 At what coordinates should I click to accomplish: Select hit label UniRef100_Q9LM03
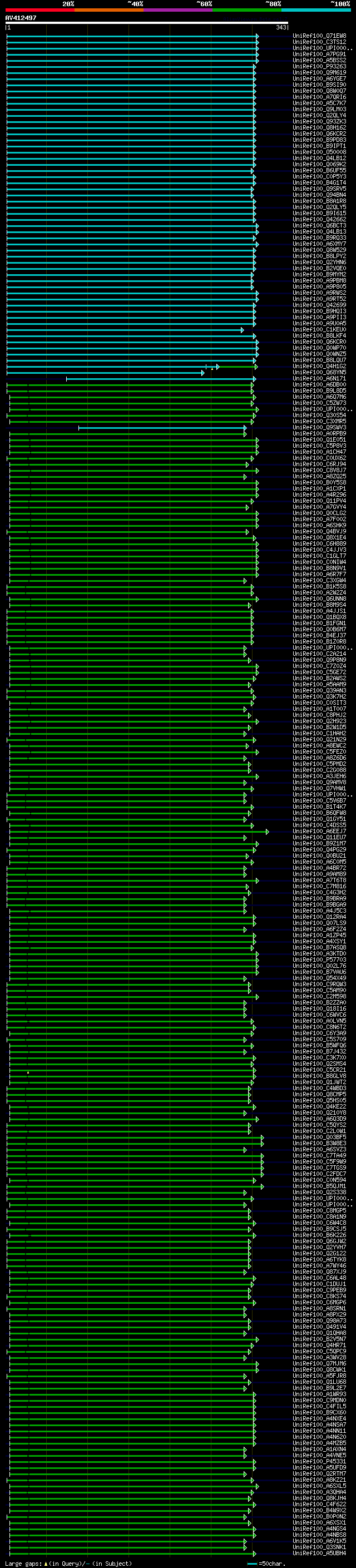tap(319, 110)
